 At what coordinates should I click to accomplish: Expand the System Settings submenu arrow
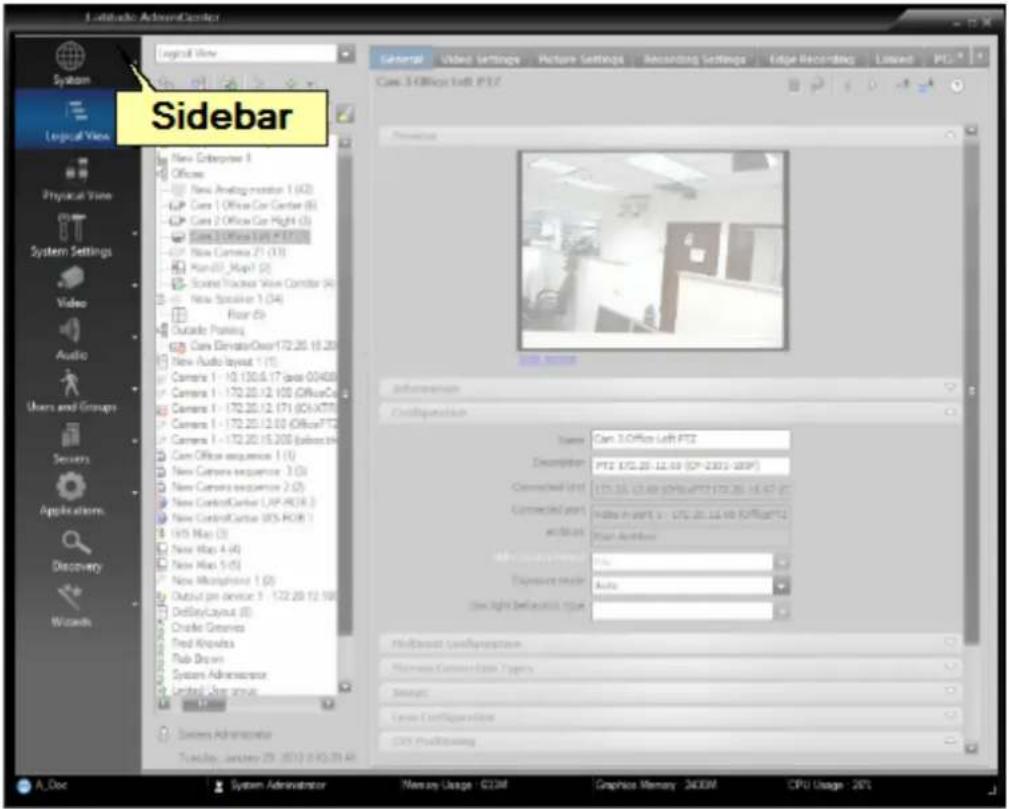[134, 233]
